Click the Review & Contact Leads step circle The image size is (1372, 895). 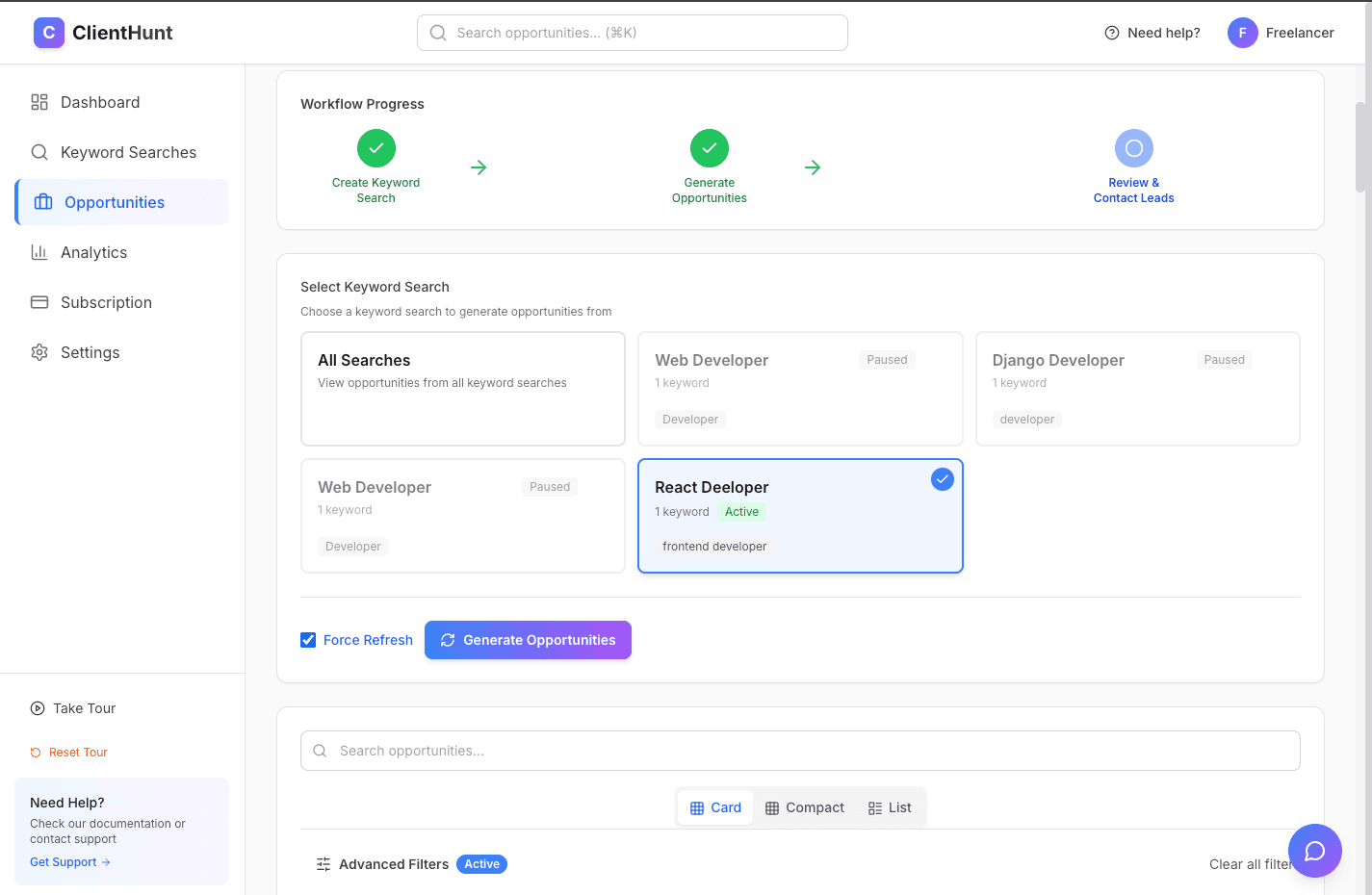pos(1133,148)
